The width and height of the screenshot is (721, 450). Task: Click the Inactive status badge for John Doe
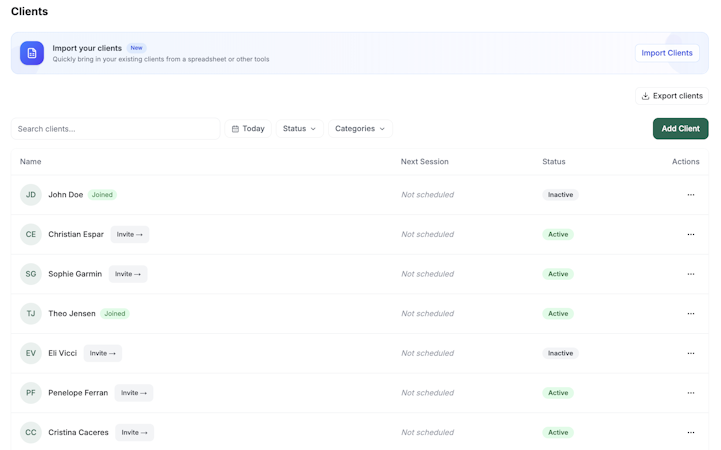(560, 195)
